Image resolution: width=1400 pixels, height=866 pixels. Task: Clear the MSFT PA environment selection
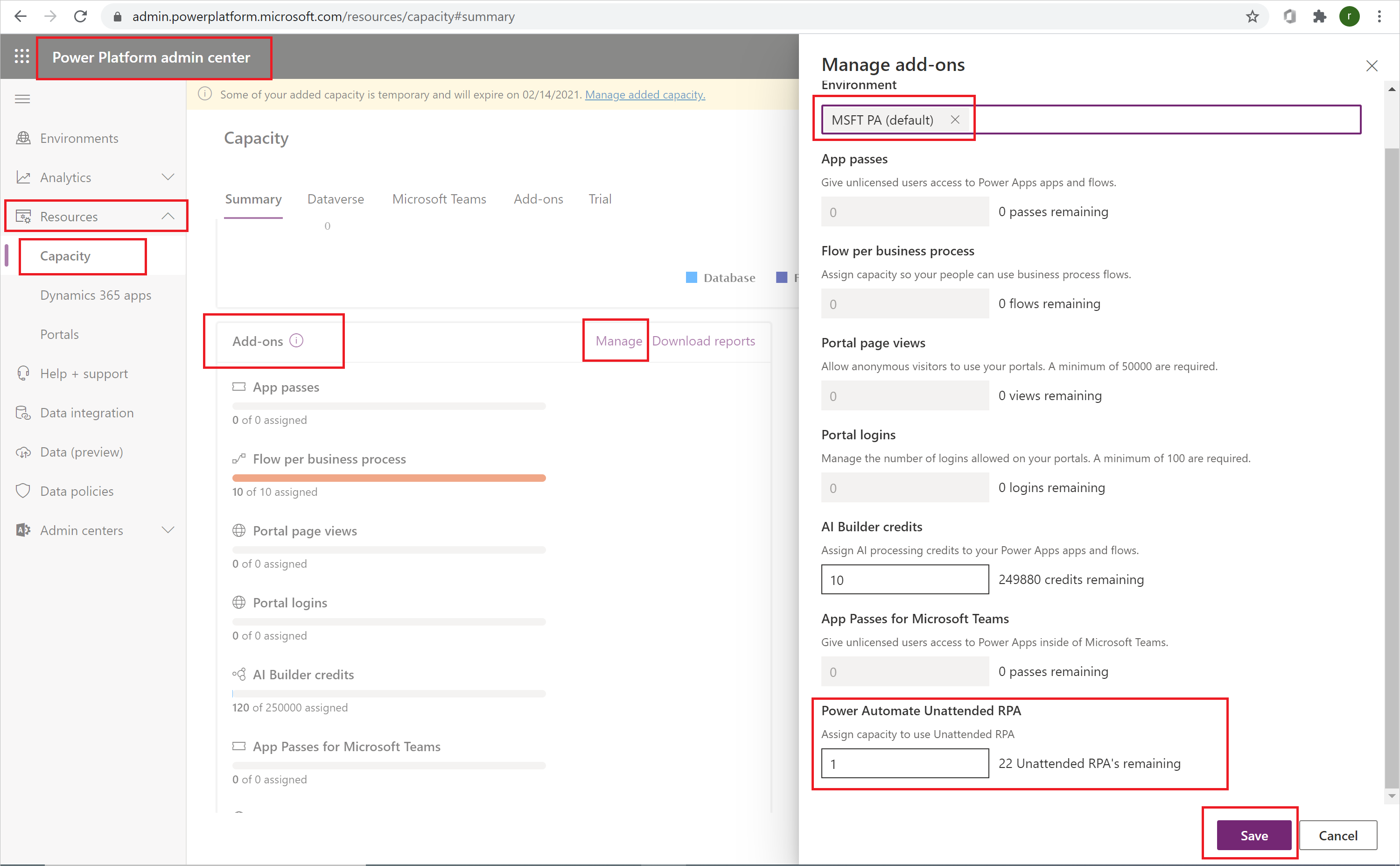tap(955, 119)
